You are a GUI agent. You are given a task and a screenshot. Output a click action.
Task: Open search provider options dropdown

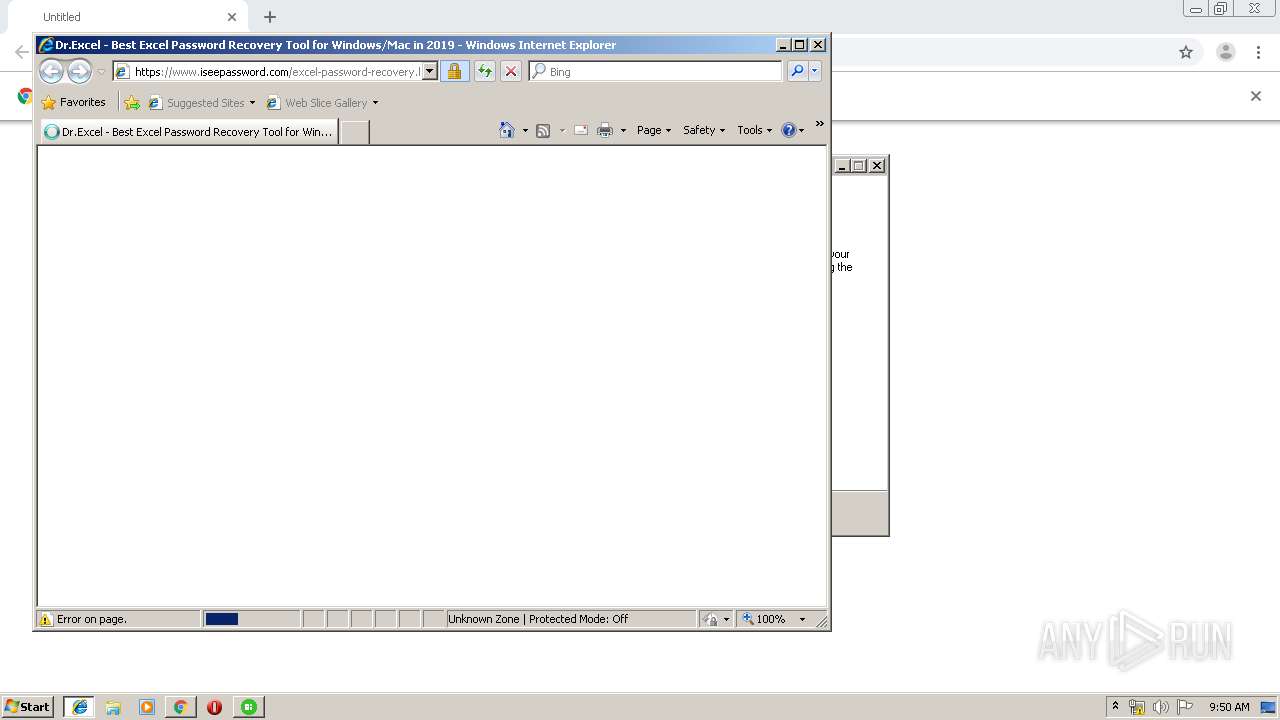click(815, 71)
